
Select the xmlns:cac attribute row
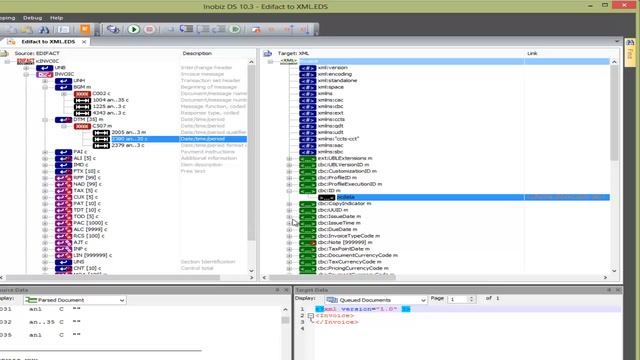click(331, 100)
